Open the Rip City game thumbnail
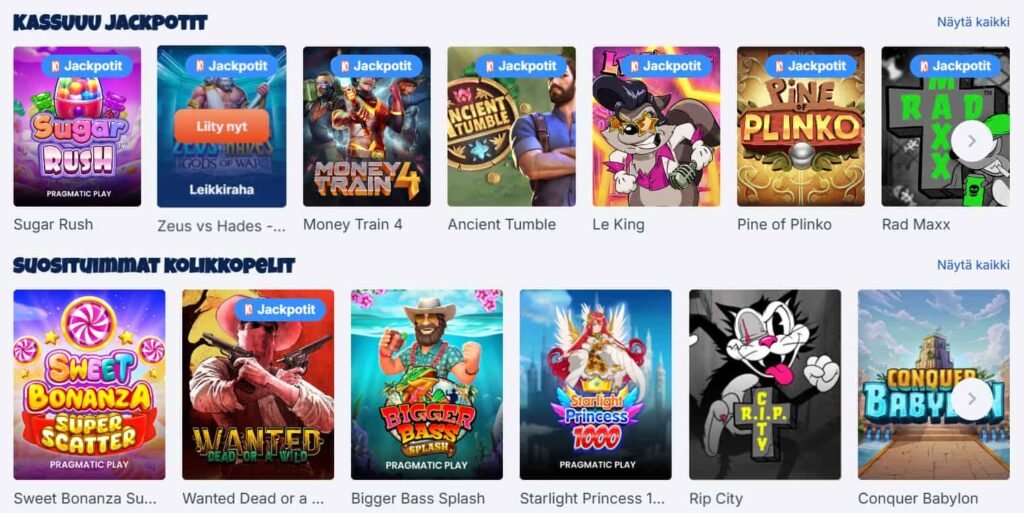This screenshot has width=1024, height=513. pos(765,384)
